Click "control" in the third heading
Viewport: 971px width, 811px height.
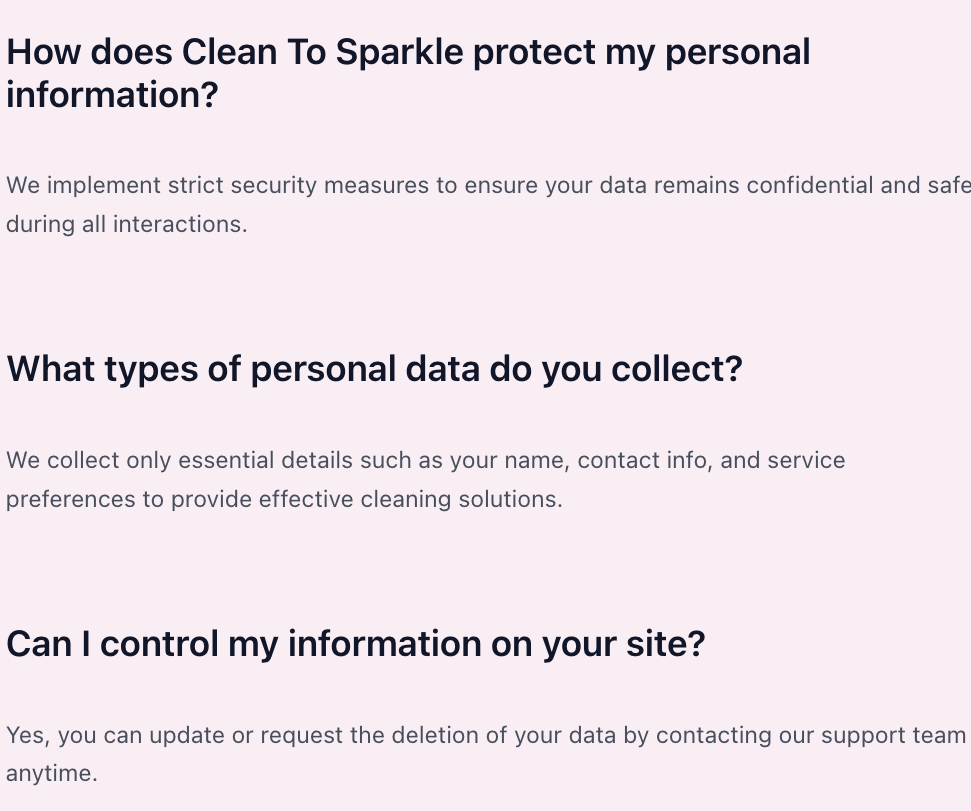point(159,644)
